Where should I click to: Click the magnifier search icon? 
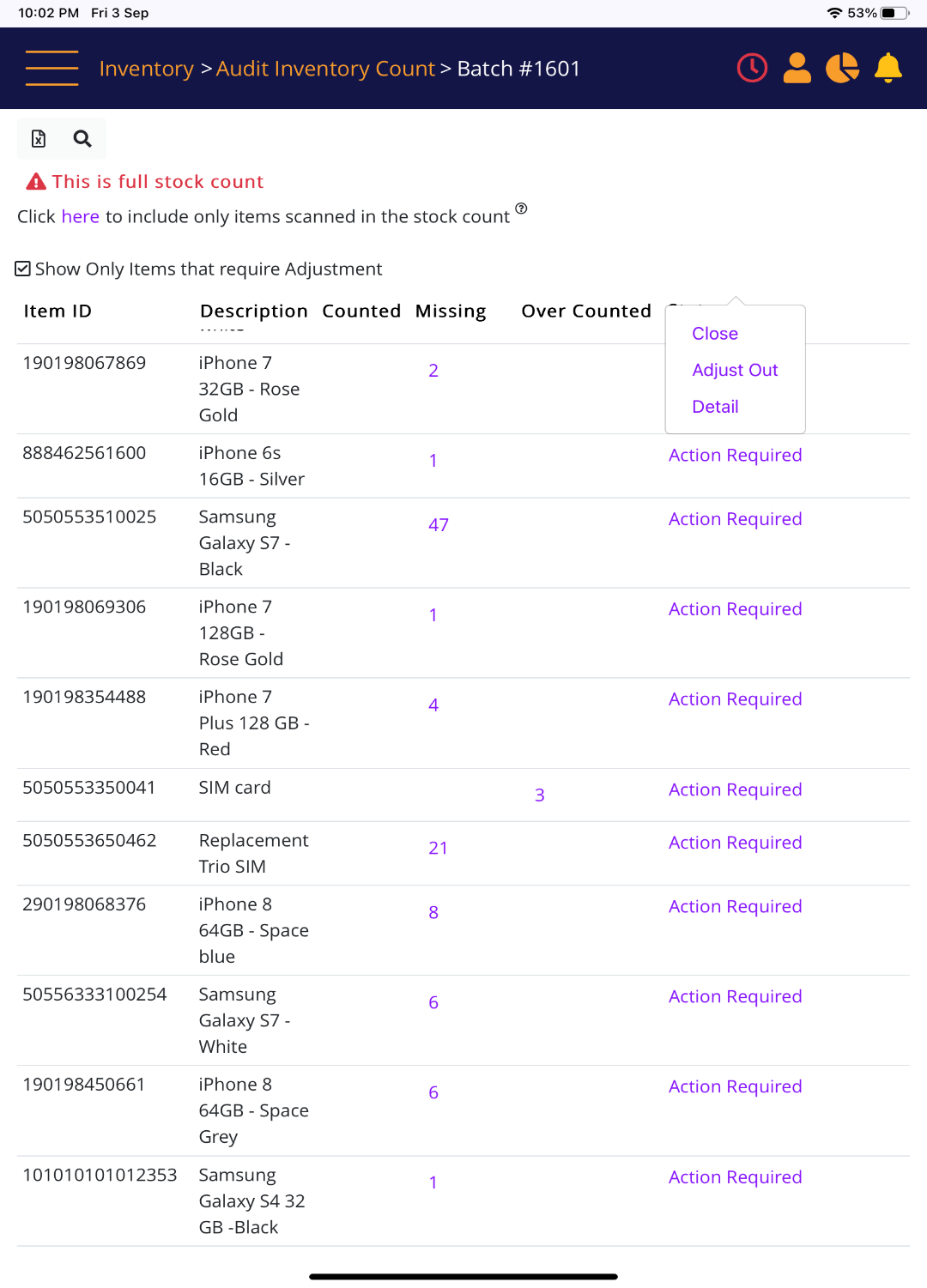point(82,139)
